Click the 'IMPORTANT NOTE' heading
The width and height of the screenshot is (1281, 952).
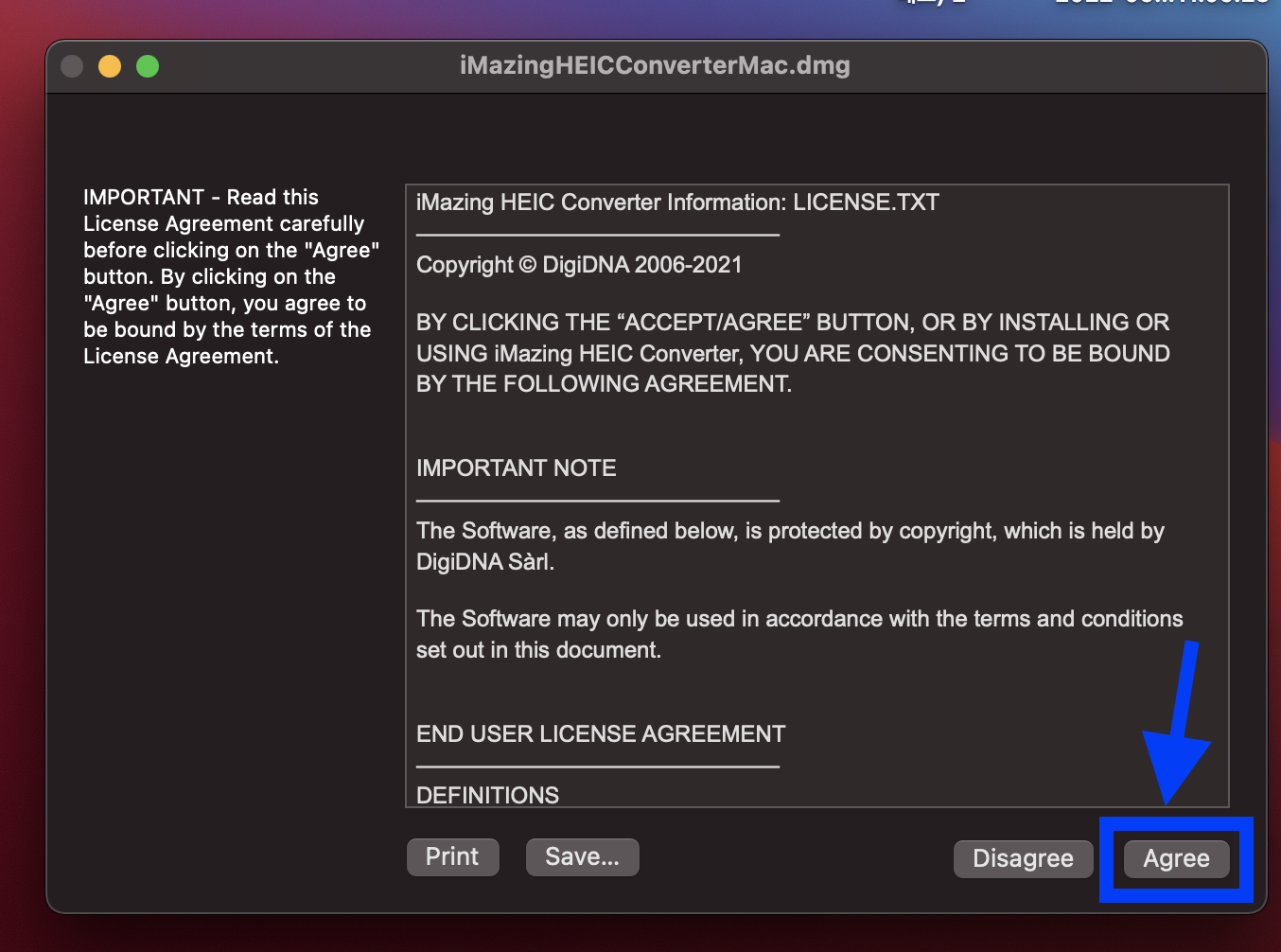coord(517,468)
